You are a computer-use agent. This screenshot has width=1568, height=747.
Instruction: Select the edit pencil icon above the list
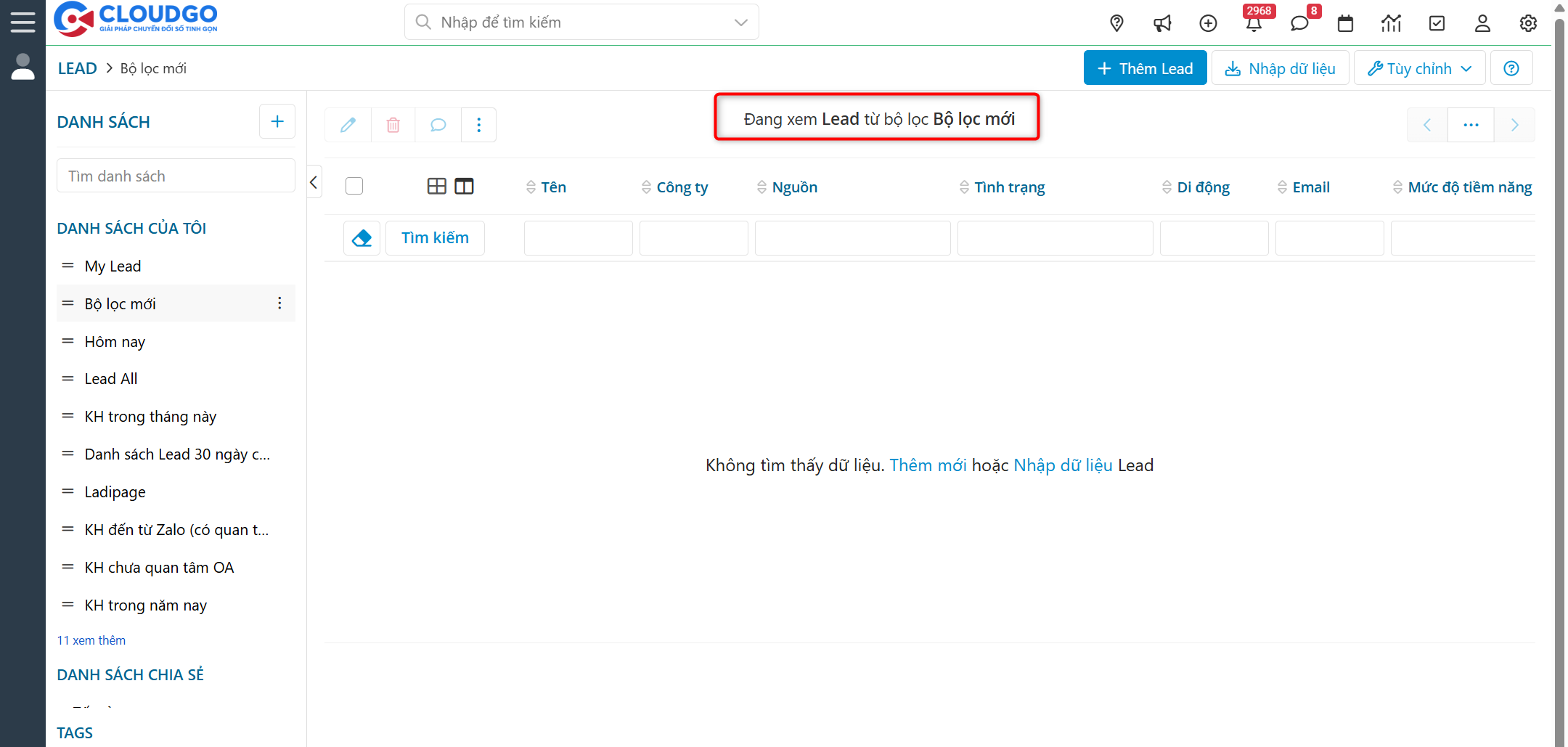click(348, 124)
